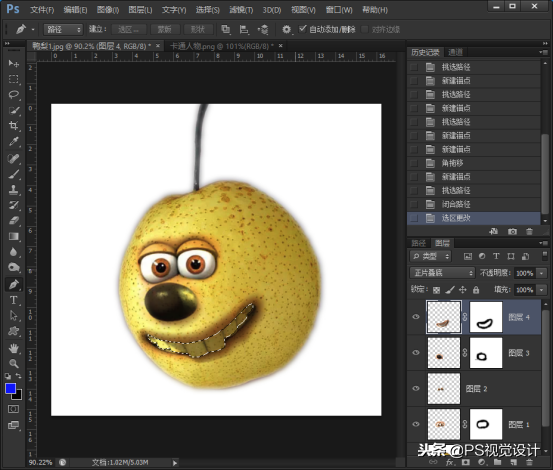Viewport: 553px width, 470px height.
Task: Open Layers panel flyout menu
Action: tap(543, 243)
